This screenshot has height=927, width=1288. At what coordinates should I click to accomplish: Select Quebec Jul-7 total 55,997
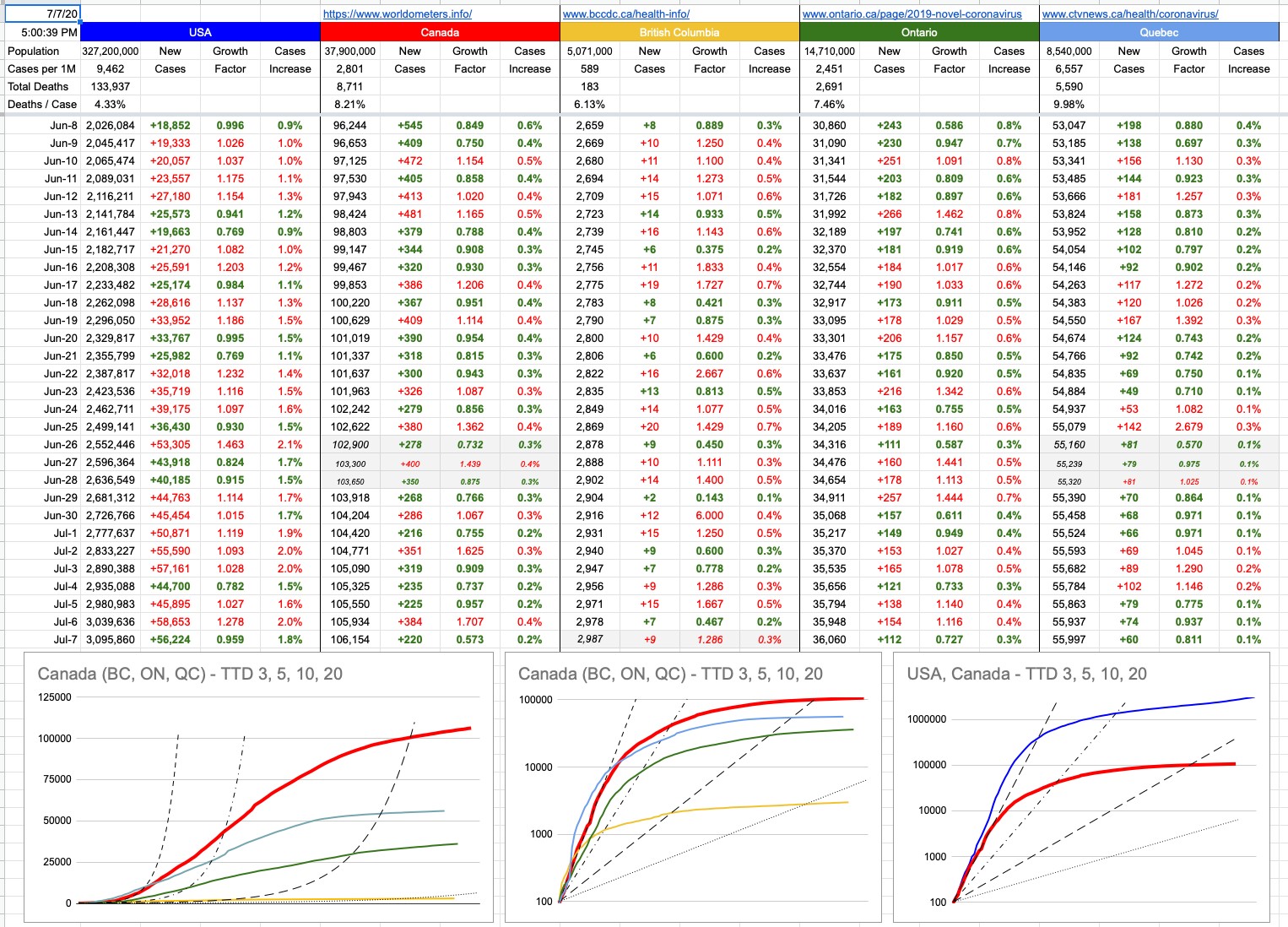click(x=1069, y=639)
